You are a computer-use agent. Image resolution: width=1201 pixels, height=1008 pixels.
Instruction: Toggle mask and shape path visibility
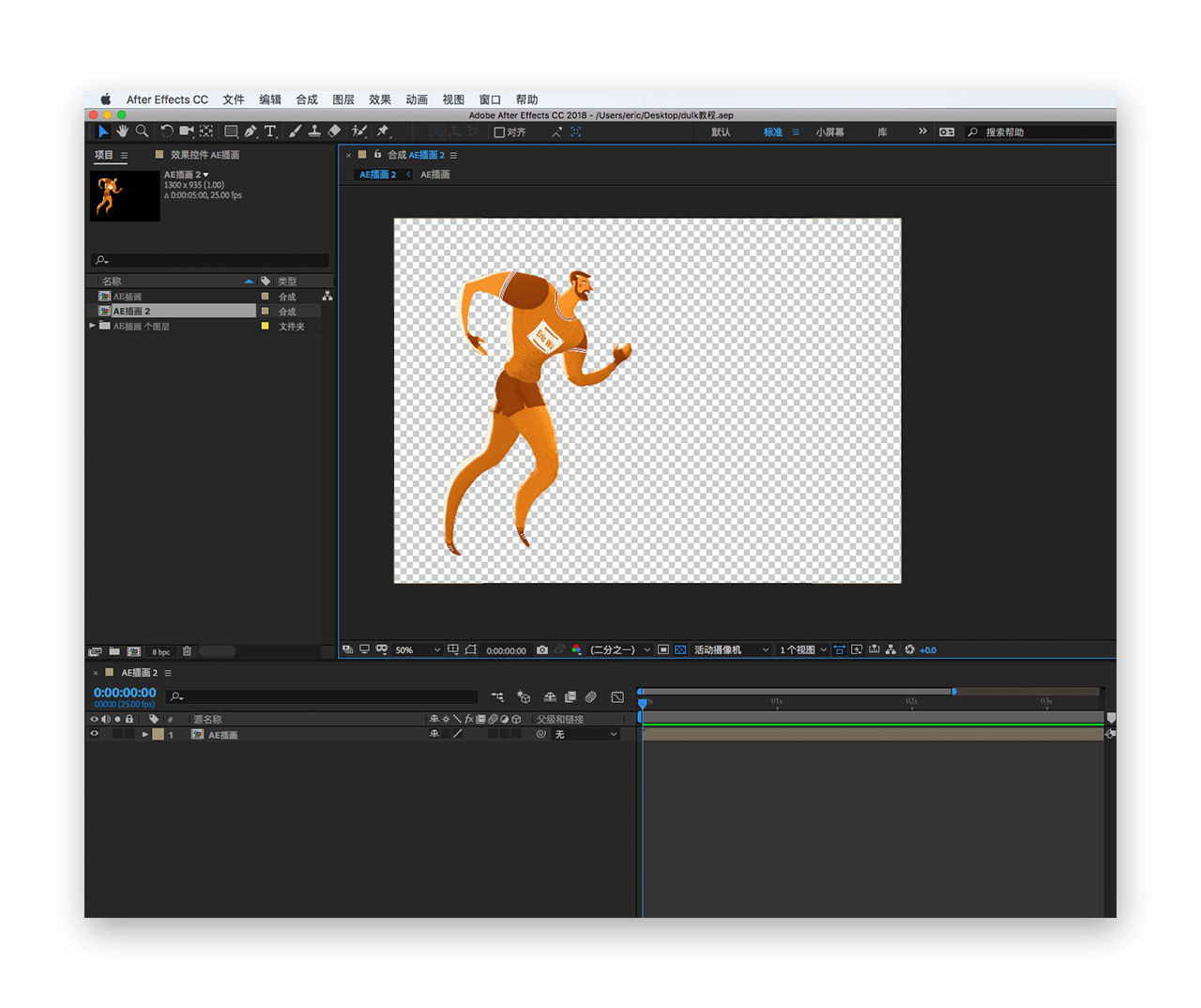coord(471,649)
